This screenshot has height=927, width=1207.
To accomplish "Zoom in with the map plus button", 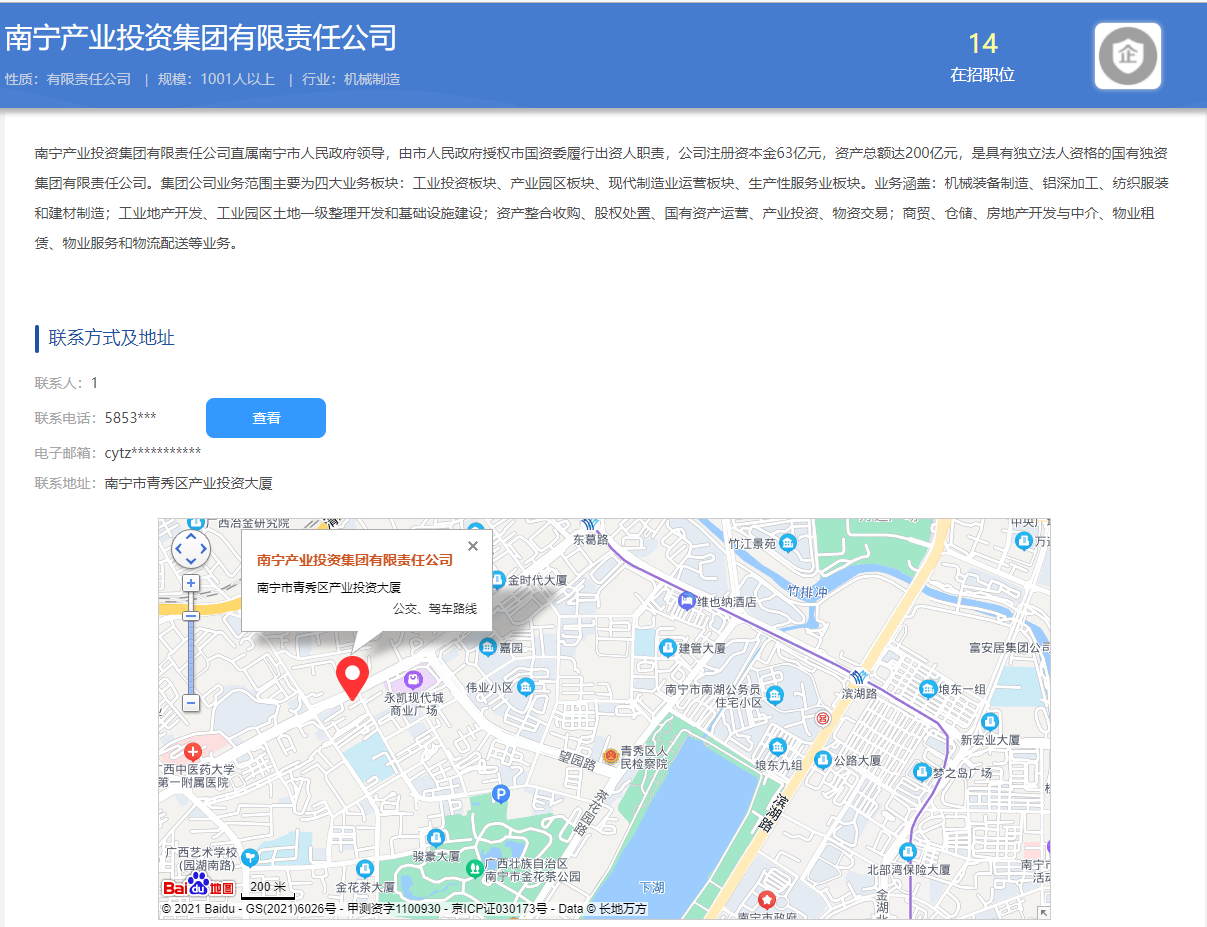I will (191, 583).
